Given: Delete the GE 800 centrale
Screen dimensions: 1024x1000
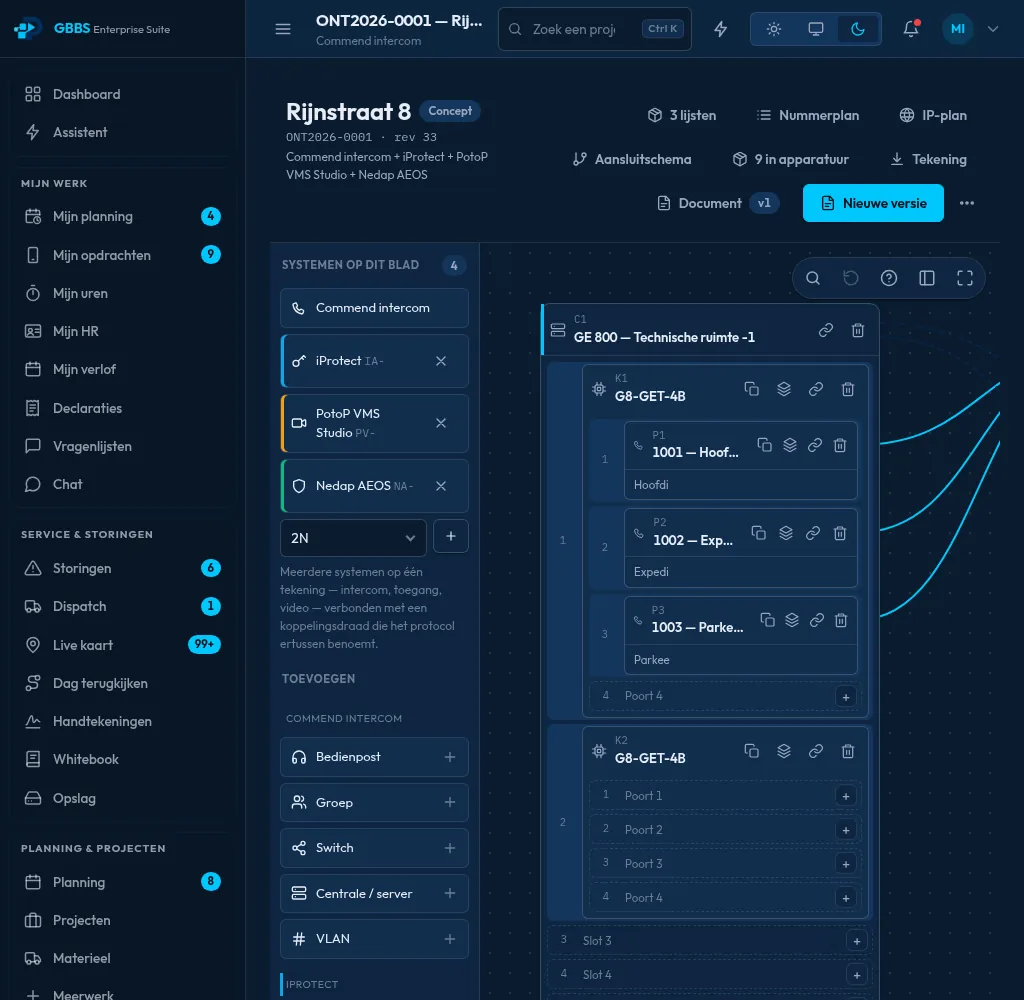Looking at the screenshot, I should click(x=857, y=331).
